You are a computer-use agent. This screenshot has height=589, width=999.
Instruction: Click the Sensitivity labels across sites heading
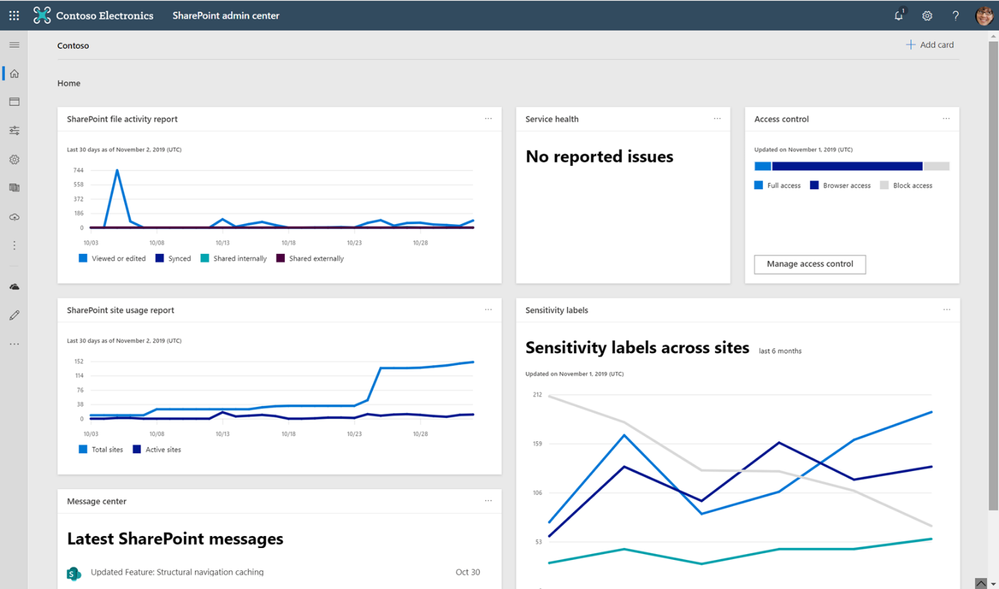(637, 348)
